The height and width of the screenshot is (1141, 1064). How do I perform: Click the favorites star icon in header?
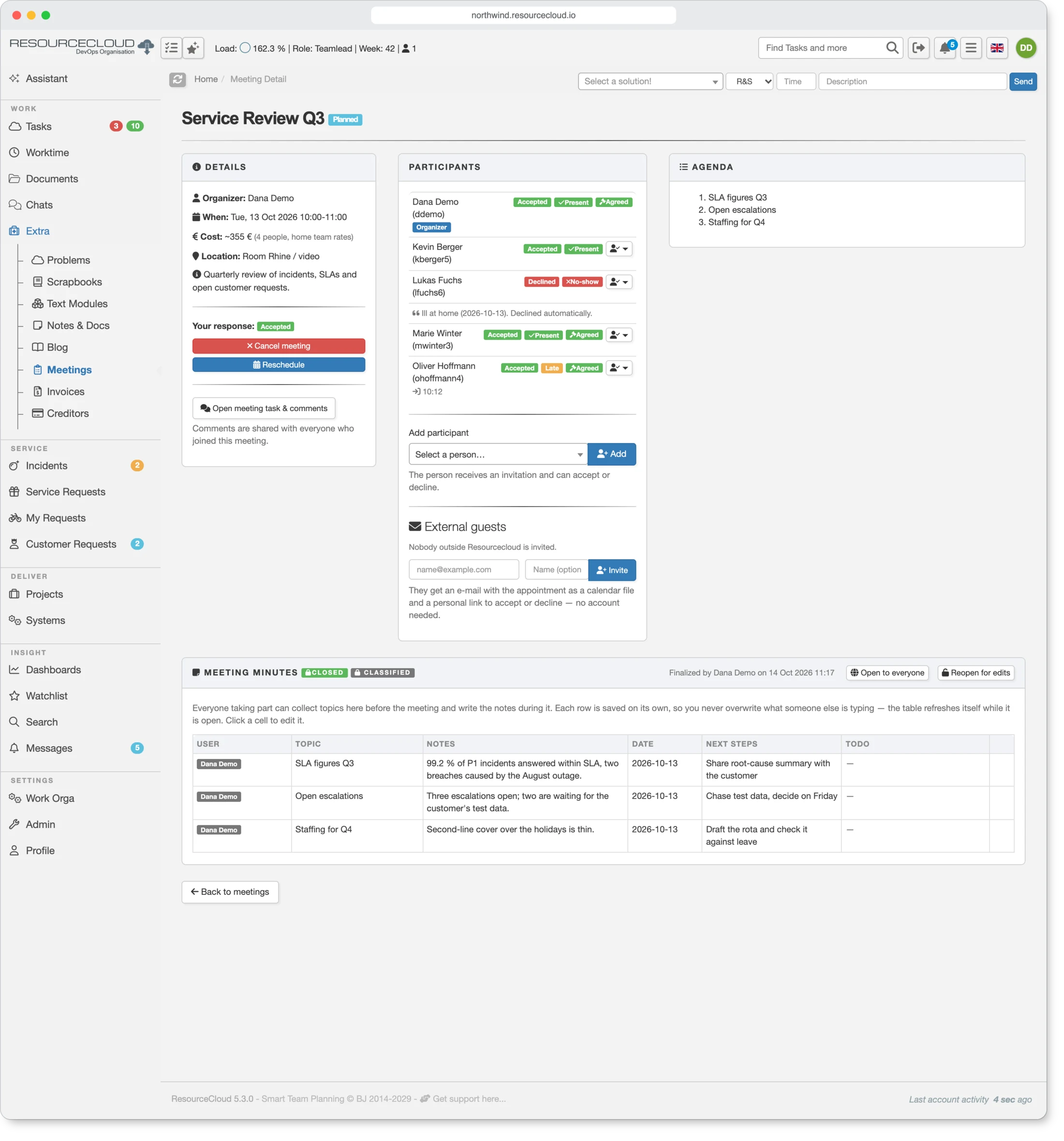click(193, 48)
